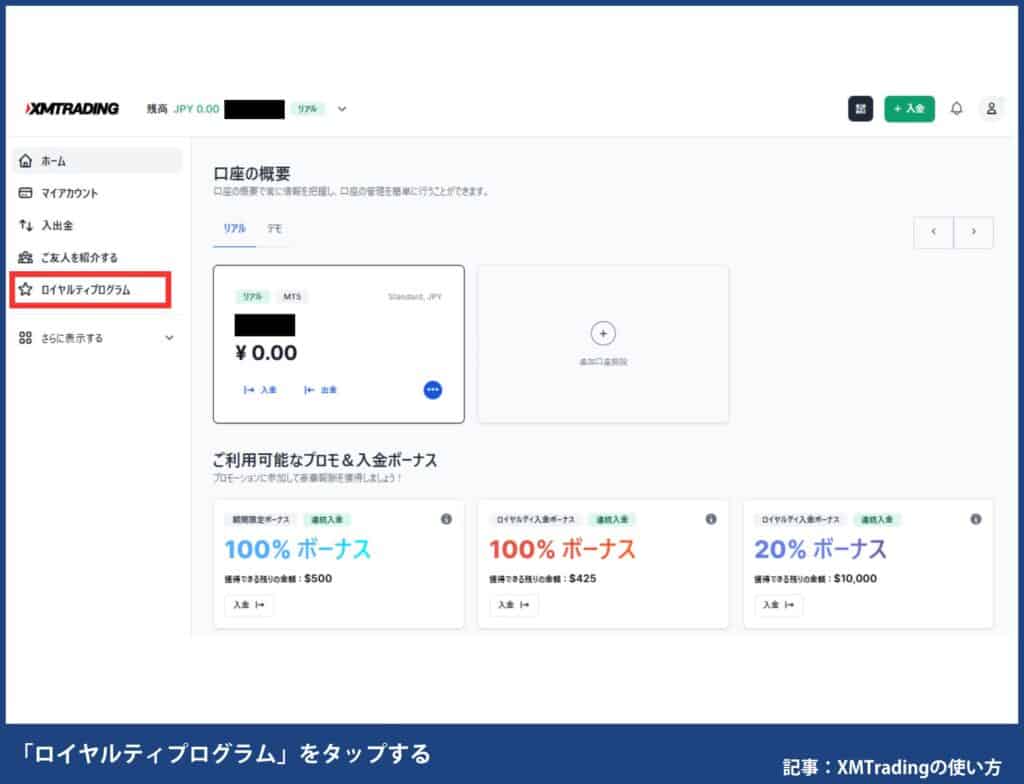Click the 20% ボーナス heading
The image size is (1024, 784).
(820, 549)
